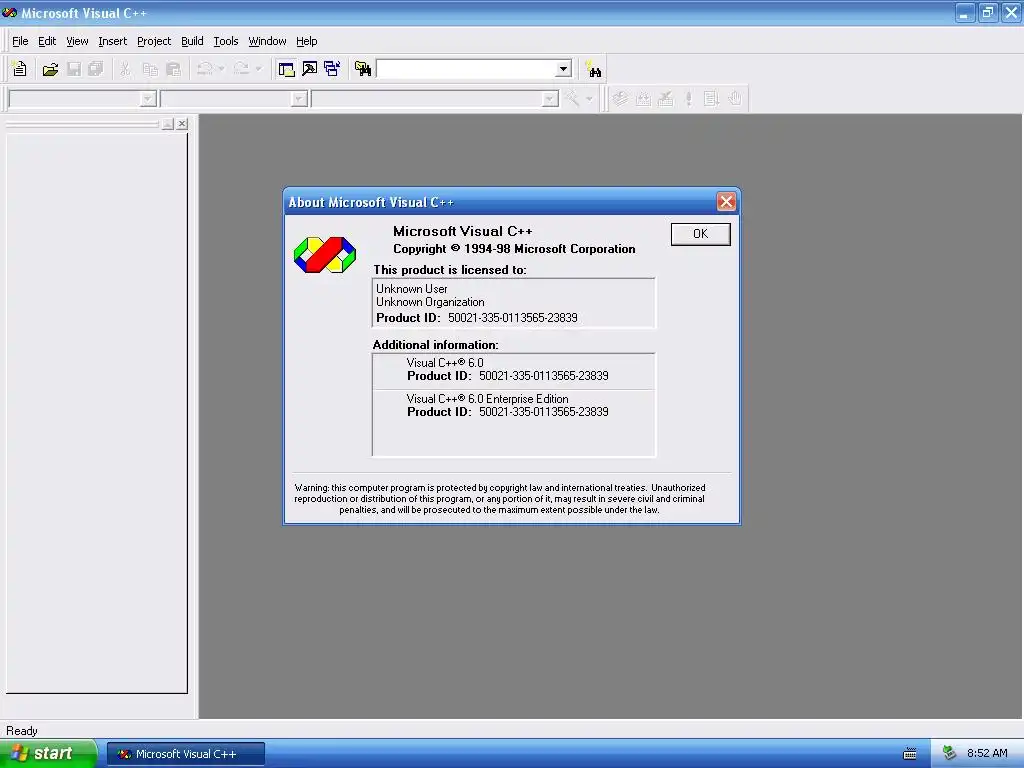Click OK in the About dialog
The height and width of the screenshot is (768, 1024).
click(x=701, y=234)
